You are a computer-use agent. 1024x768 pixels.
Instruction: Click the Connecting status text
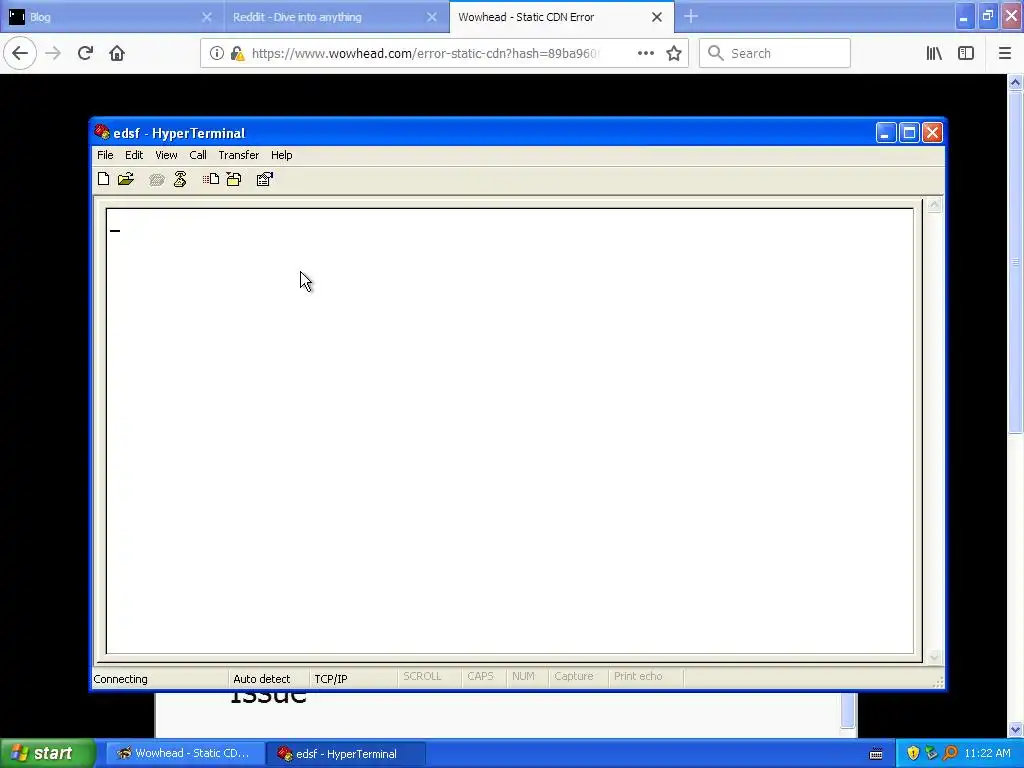point(120,679)
